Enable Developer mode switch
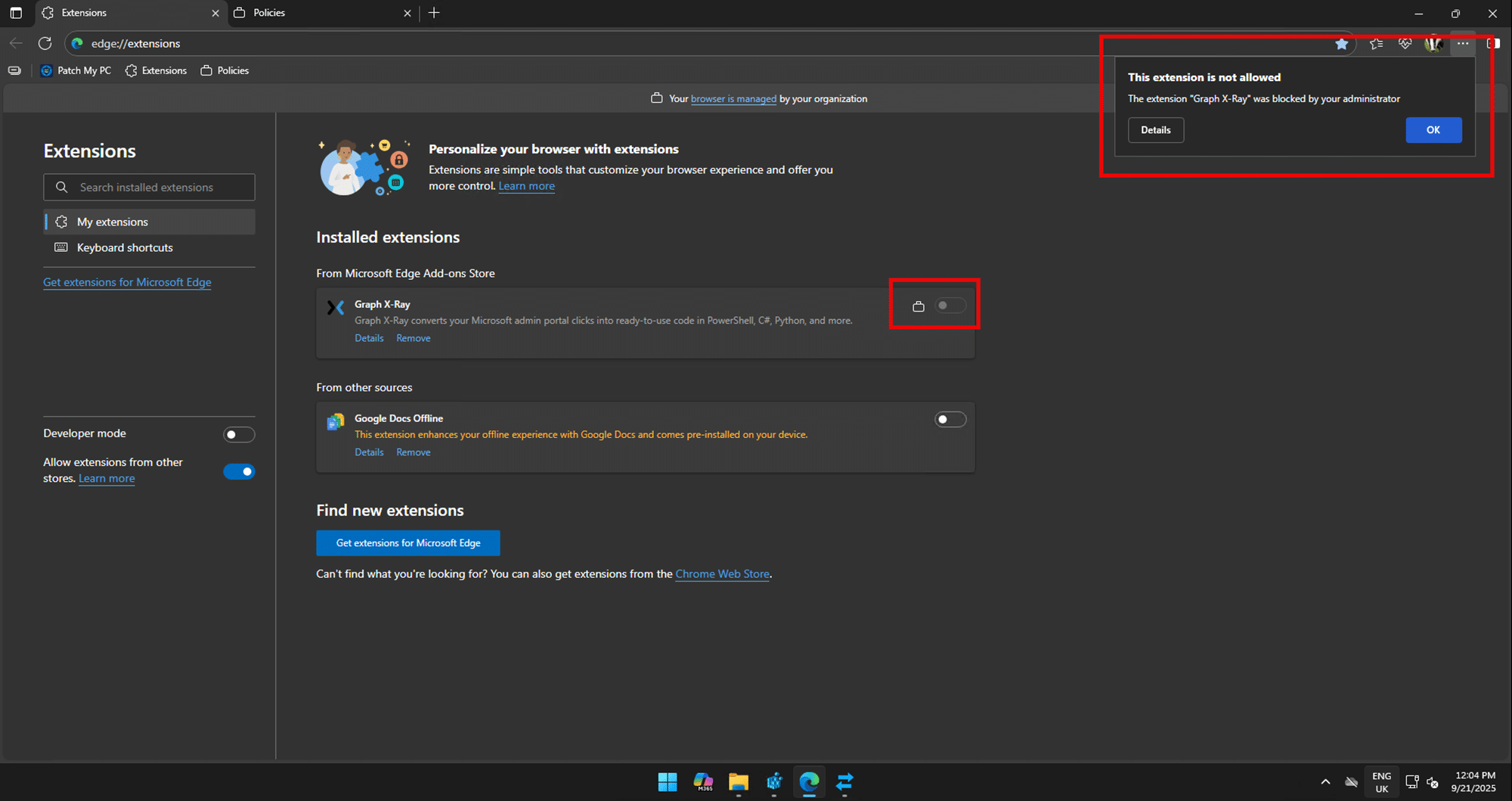Screen dimensions: 1512x801 pyautogui.click(x=239, y=434)
